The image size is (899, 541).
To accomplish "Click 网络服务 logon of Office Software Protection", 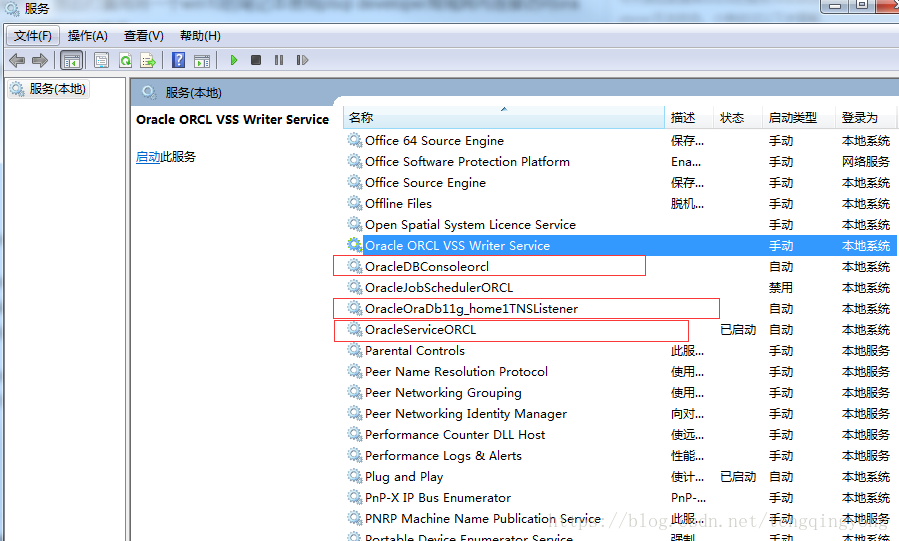I will point(866,162).
